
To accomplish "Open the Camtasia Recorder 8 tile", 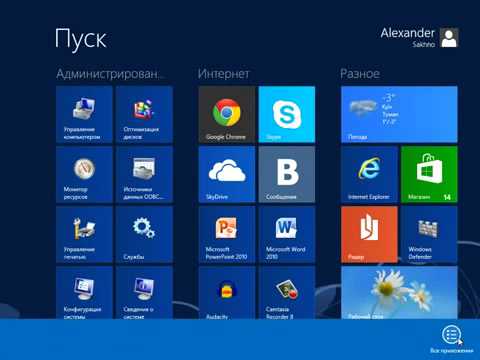I will tap(287, 293).
